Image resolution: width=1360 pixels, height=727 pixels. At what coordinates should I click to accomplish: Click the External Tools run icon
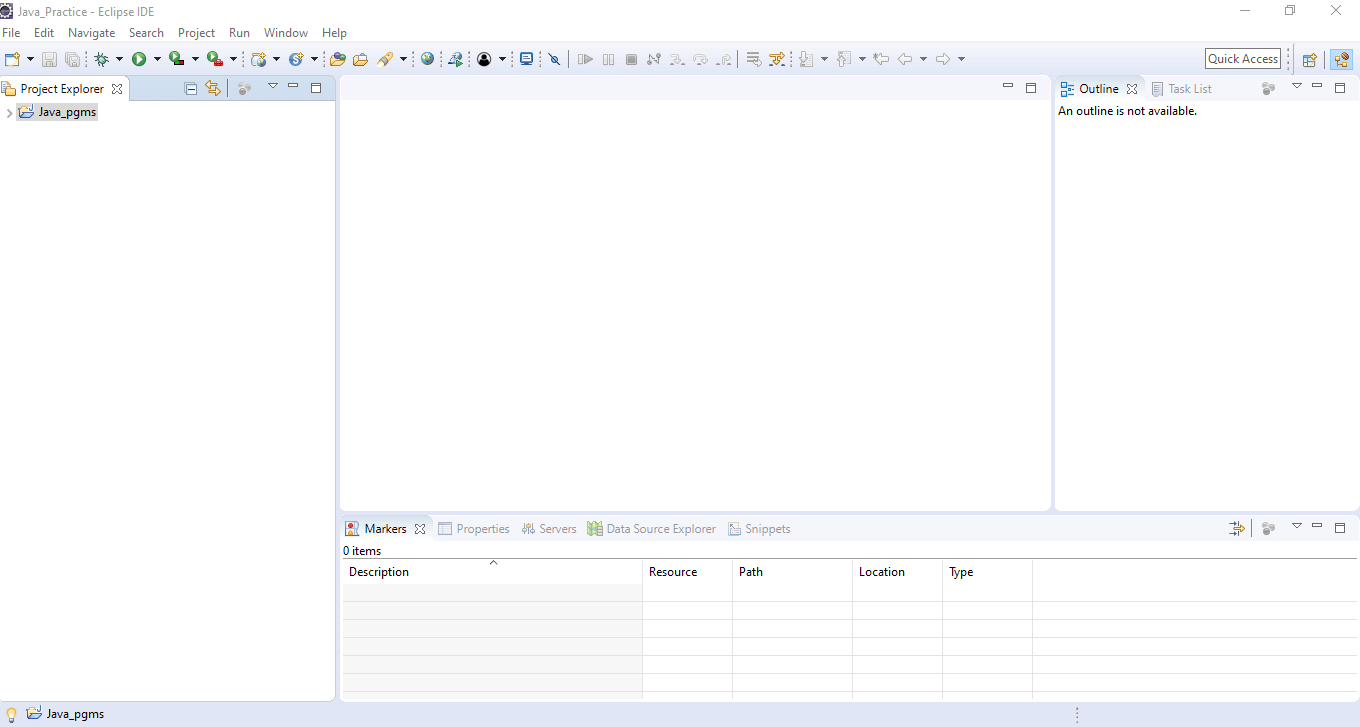(214, 59)
